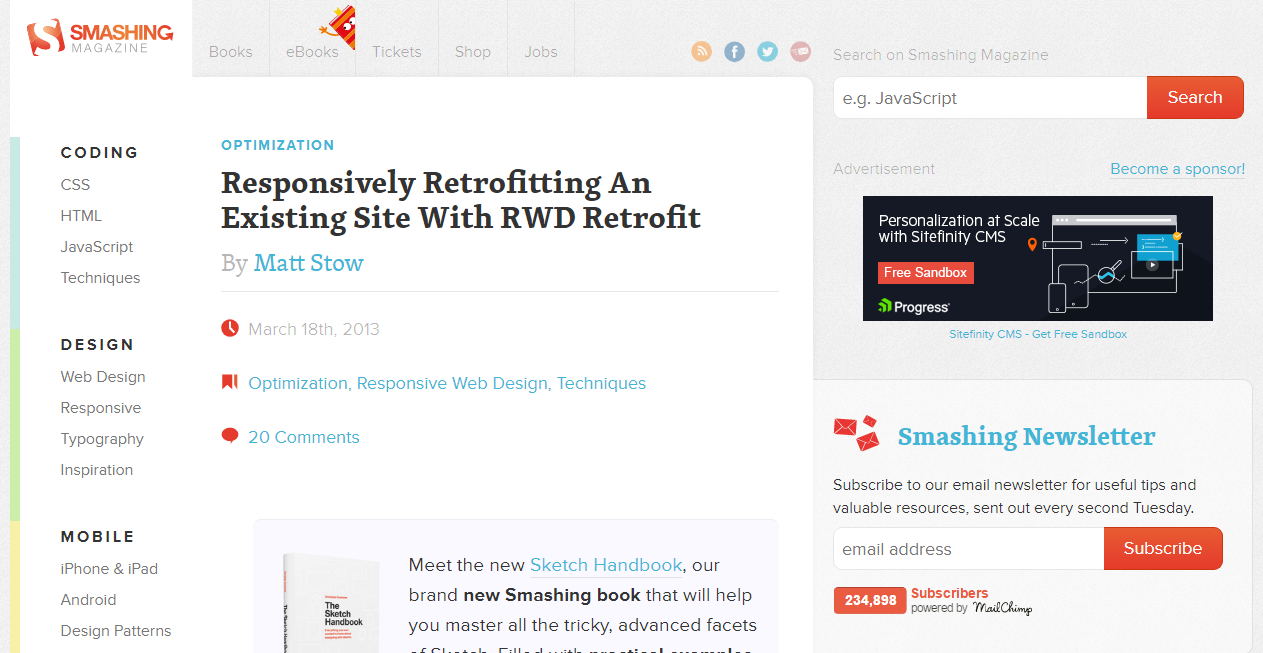
Task: Open author Matt Stow's profile link
Action: click(x=309, y=263)
